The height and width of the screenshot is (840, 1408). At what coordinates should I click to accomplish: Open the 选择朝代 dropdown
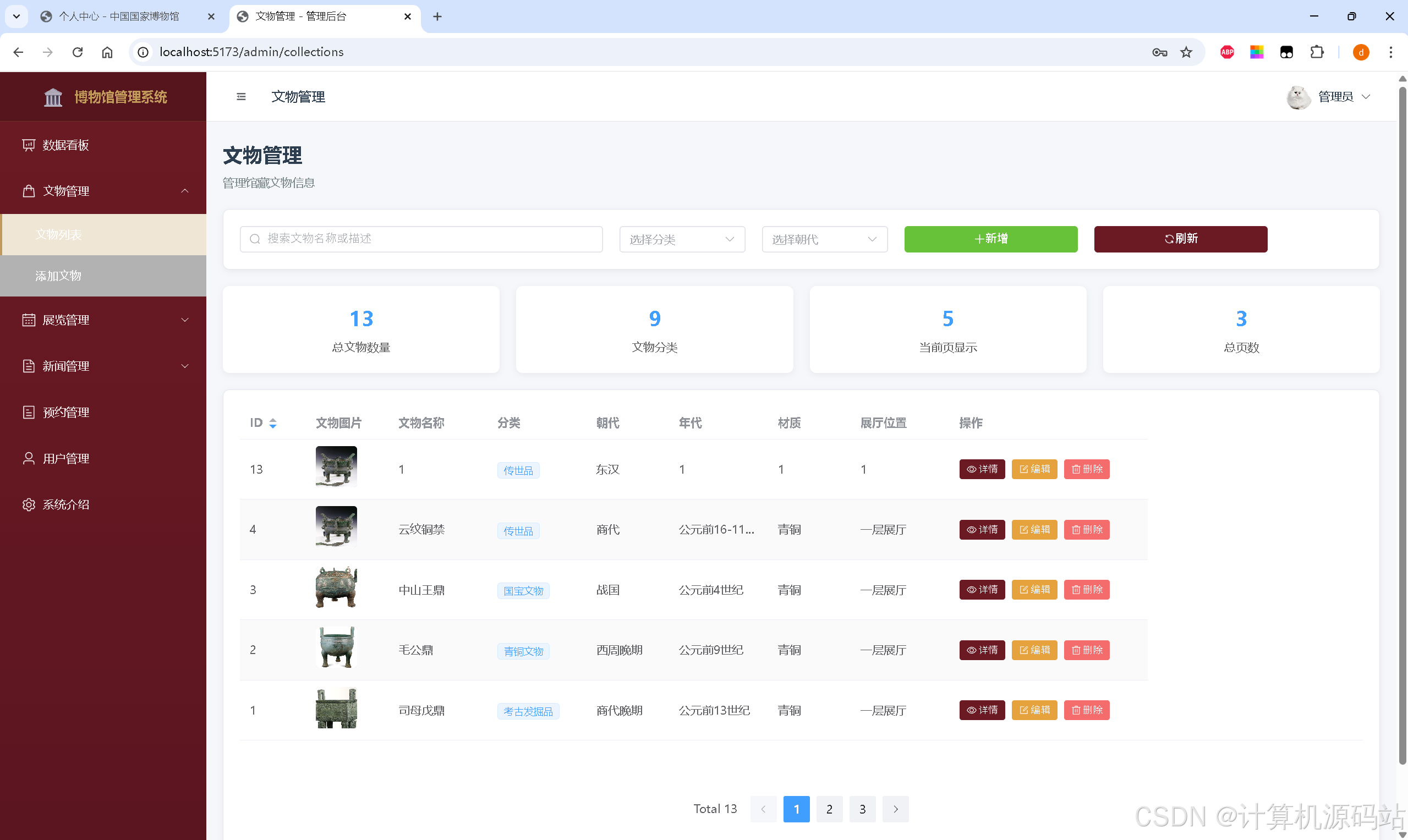click(824, 239)
